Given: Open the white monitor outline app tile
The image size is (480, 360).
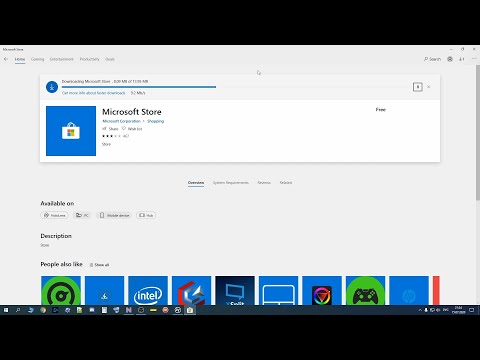Looking at the screenshot, I should coord(278,290).
